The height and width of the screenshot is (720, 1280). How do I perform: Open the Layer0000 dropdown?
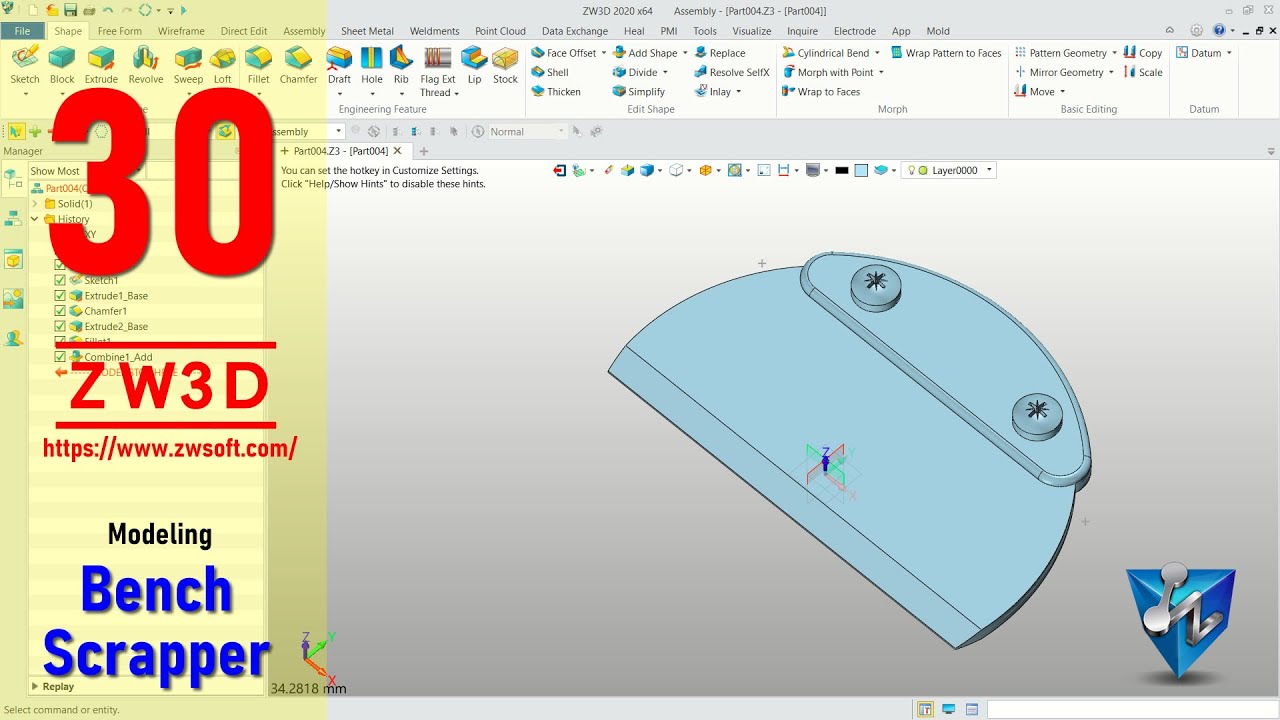pos(990,170)
